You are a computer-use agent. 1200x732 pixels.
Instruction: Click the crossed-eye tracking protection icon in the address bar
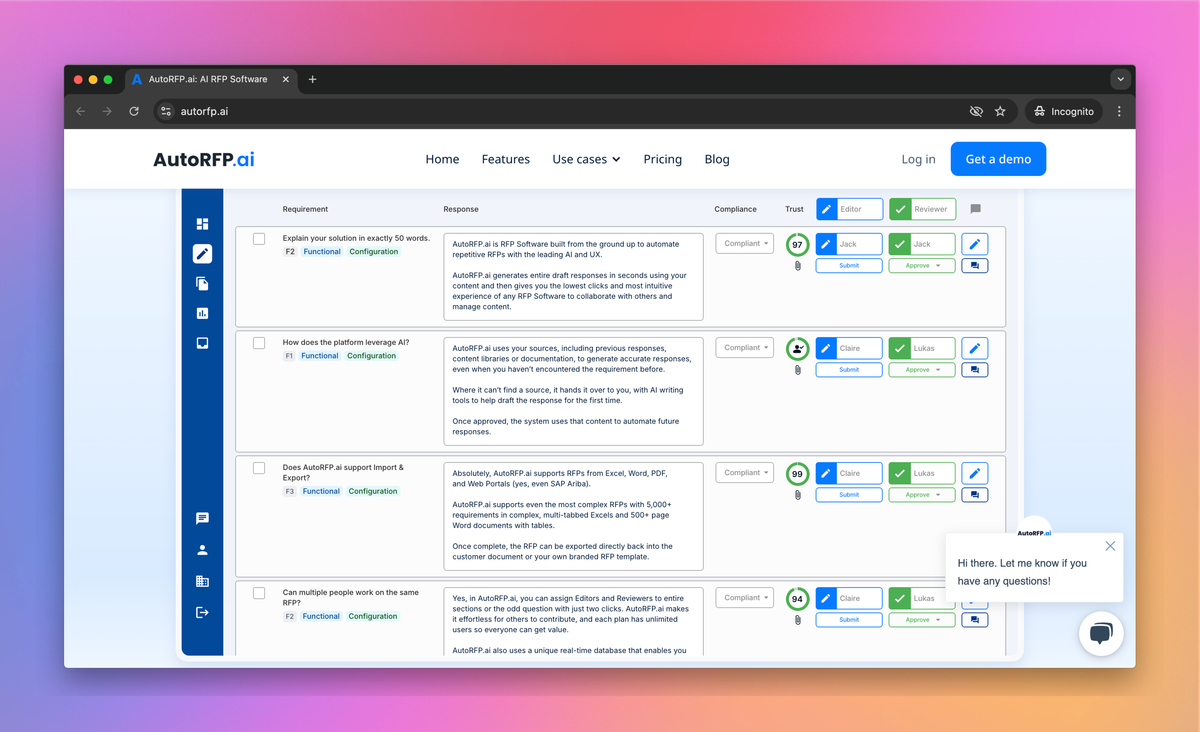coord(976,111)
